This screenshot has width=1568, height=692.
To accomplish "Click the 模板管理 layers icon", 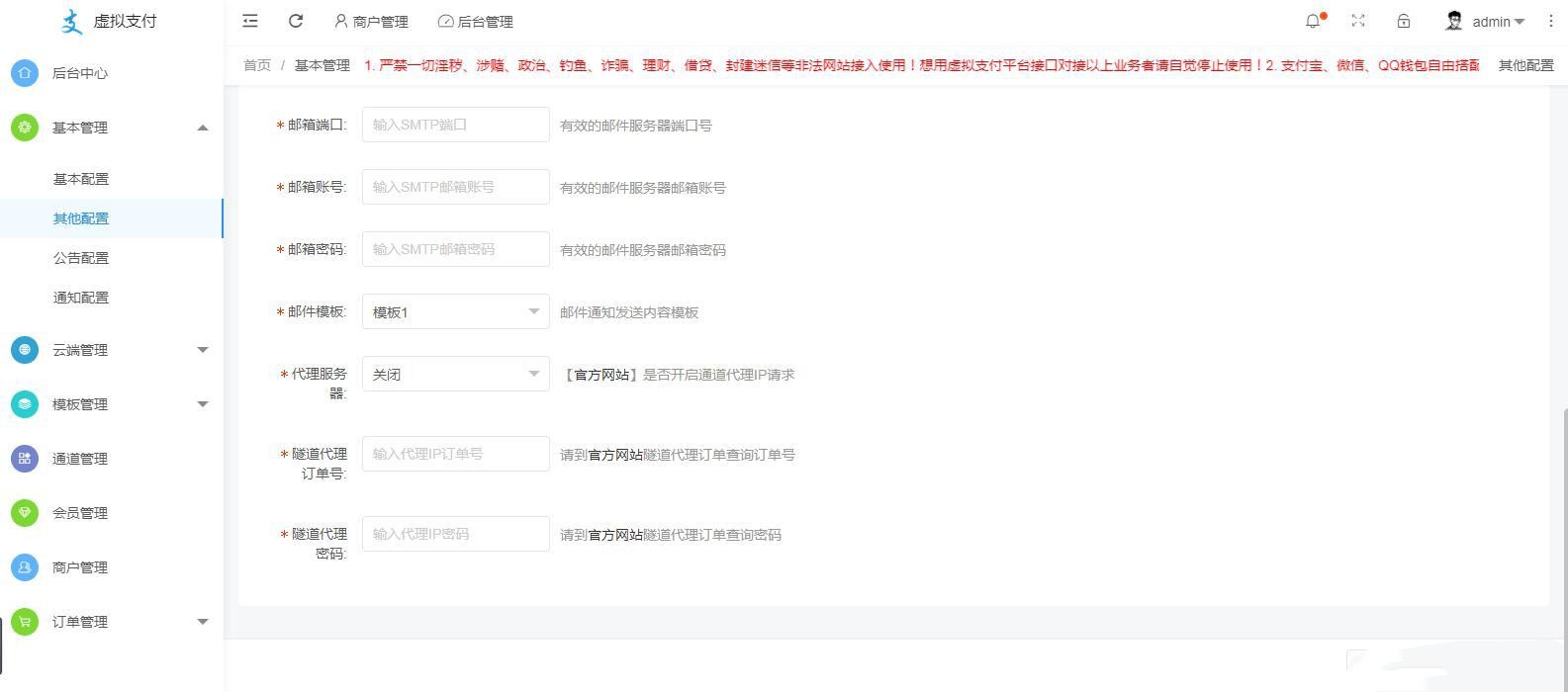I will point(25,404).
